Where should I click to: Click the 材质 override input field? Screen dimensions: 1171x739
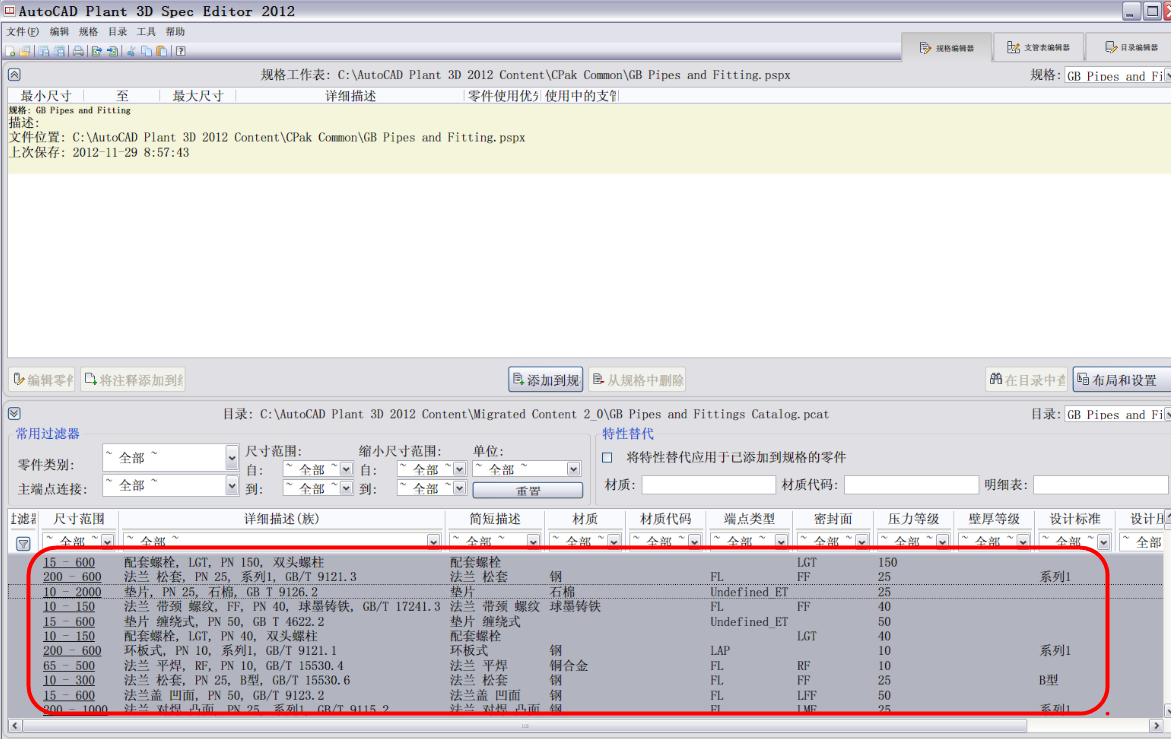coord(708,485)
